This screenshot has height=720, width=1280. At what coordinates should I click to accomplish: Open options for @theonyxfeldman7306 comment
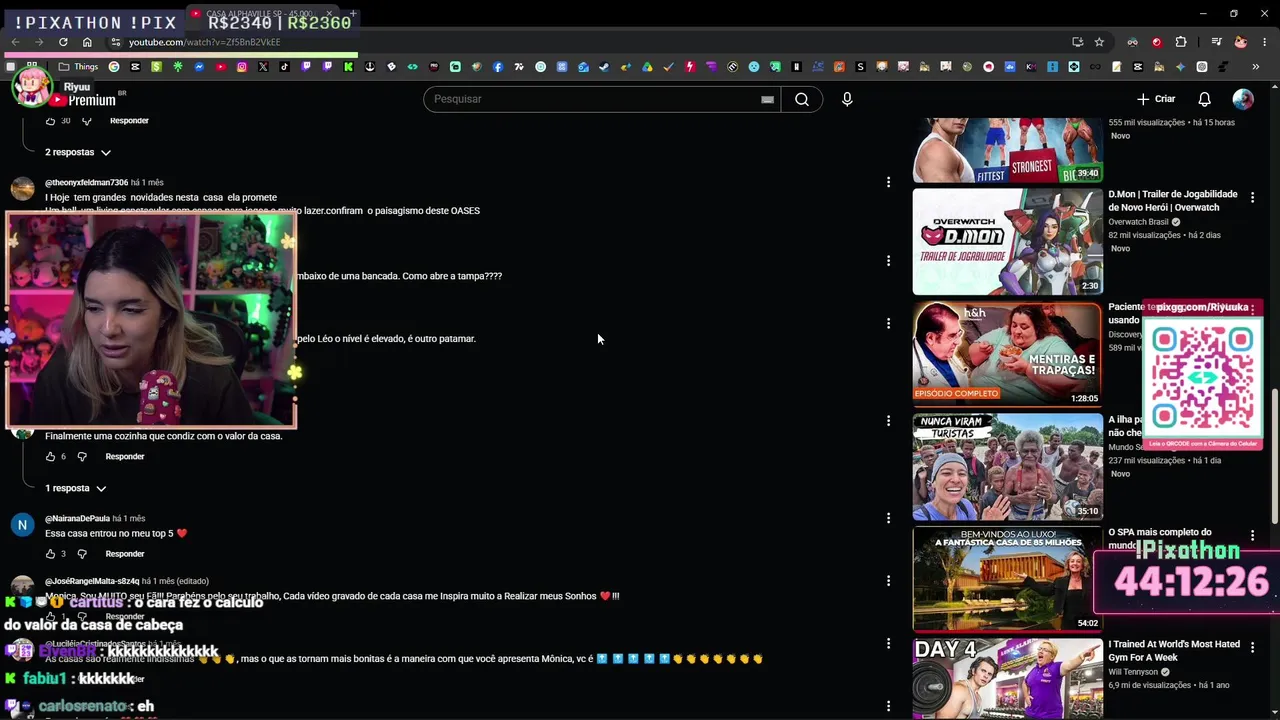[x=888, y=182]
